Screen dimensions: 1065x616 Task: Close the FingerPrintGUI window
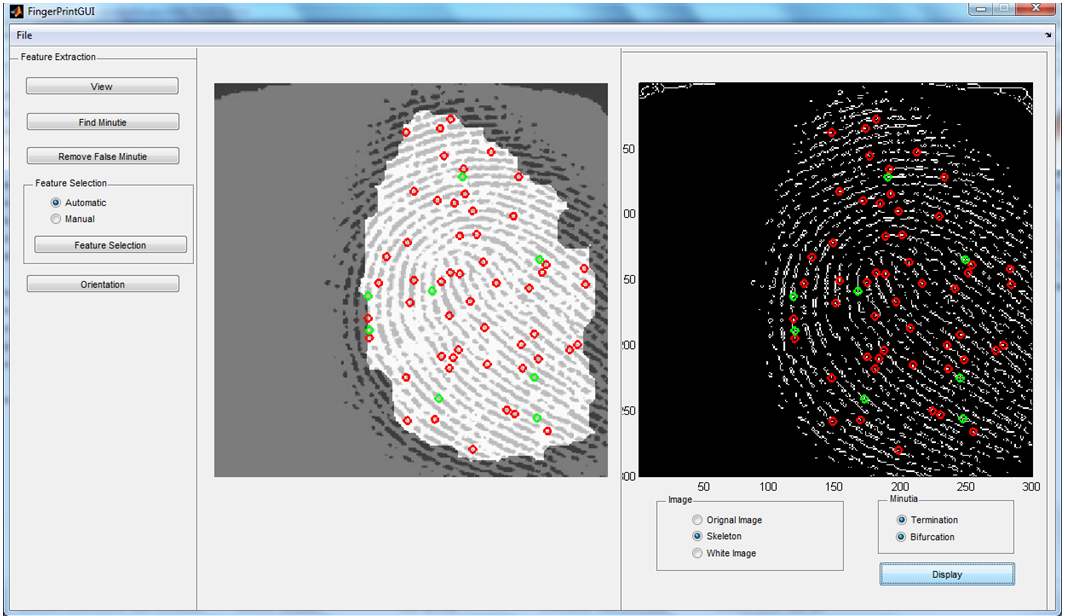tap(1037, 8)
